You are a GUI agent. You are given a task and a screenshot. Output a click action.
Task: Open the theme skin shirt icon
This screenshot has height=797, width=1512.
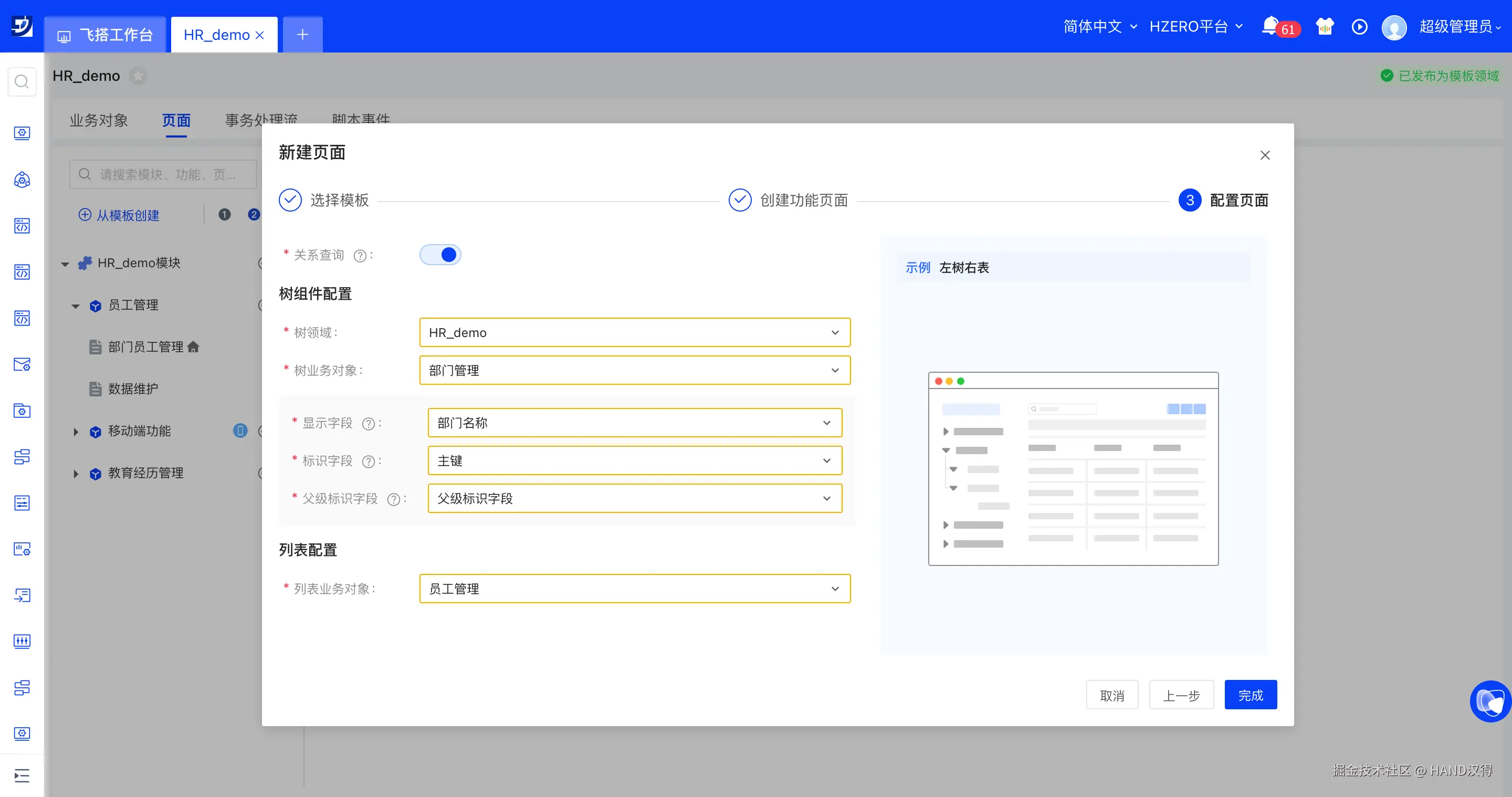pyautogui.click(x=1325, y=26)
